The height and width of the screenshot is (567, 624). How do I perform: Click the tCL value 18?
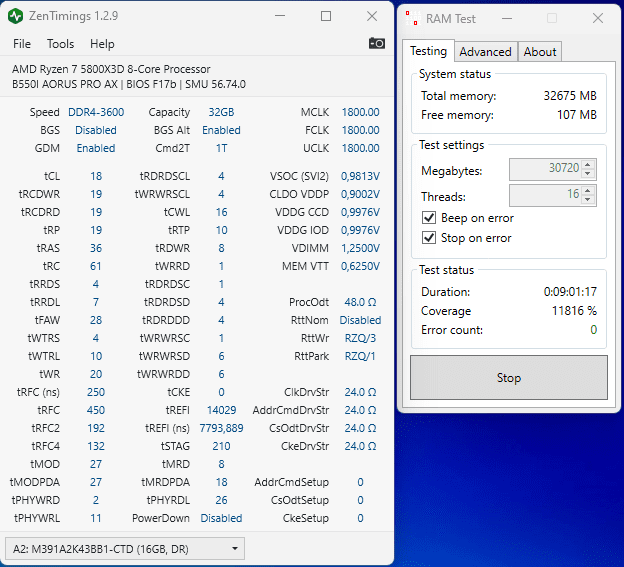pyautogui.click(x=96, y=176)
